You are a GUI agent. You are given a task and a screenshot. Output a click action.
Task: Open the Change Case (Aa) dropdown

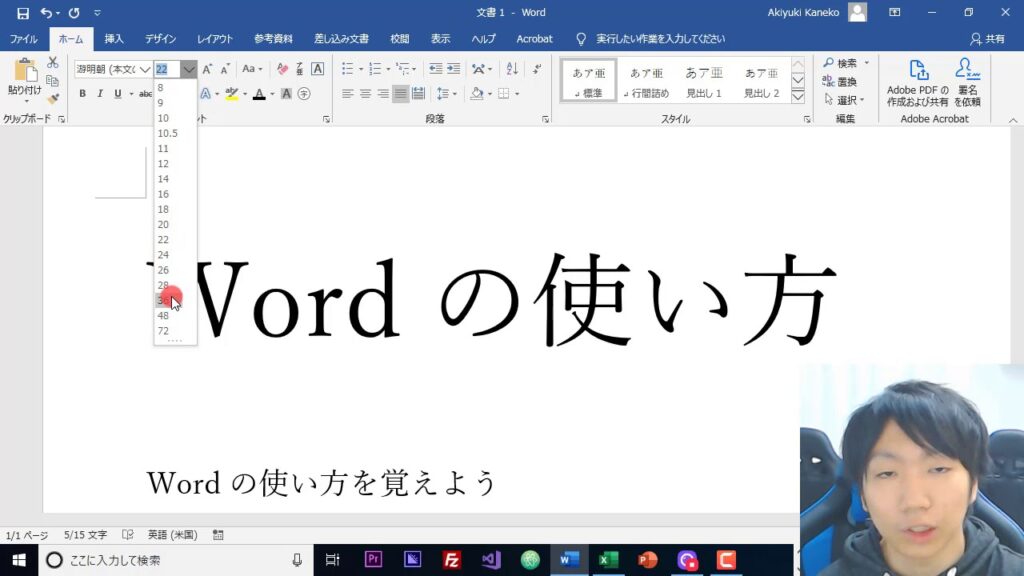click(x=251, y=69)
